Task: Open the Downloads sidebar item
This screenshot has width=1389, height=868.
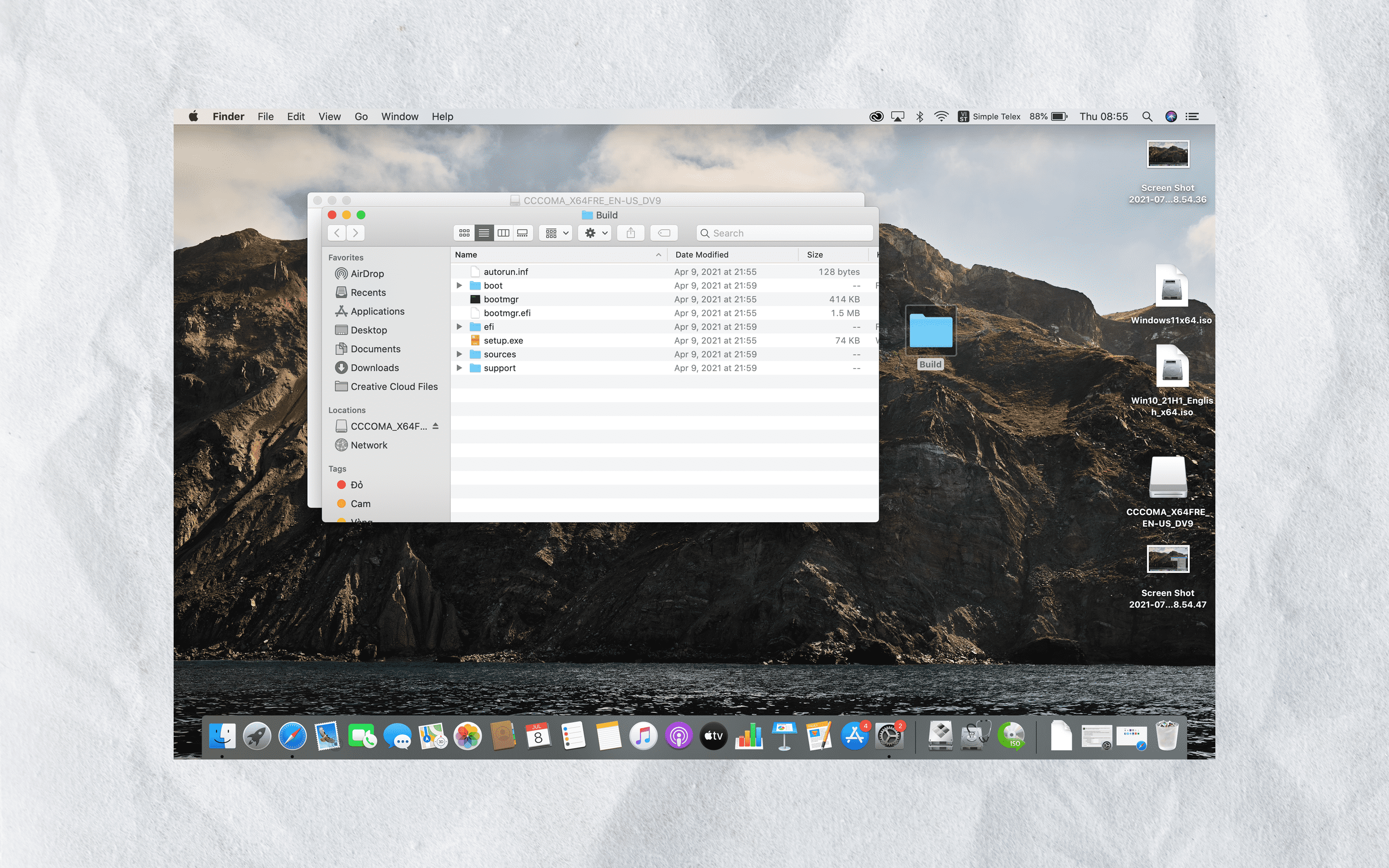Action: click(x=374, y=367)
